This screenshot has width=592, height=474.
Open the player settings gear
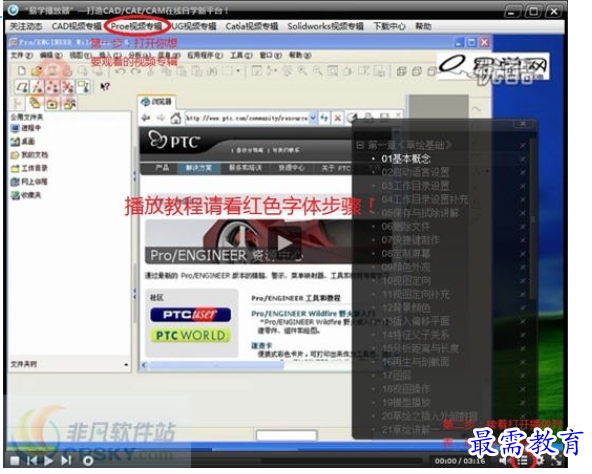point(540,460)
